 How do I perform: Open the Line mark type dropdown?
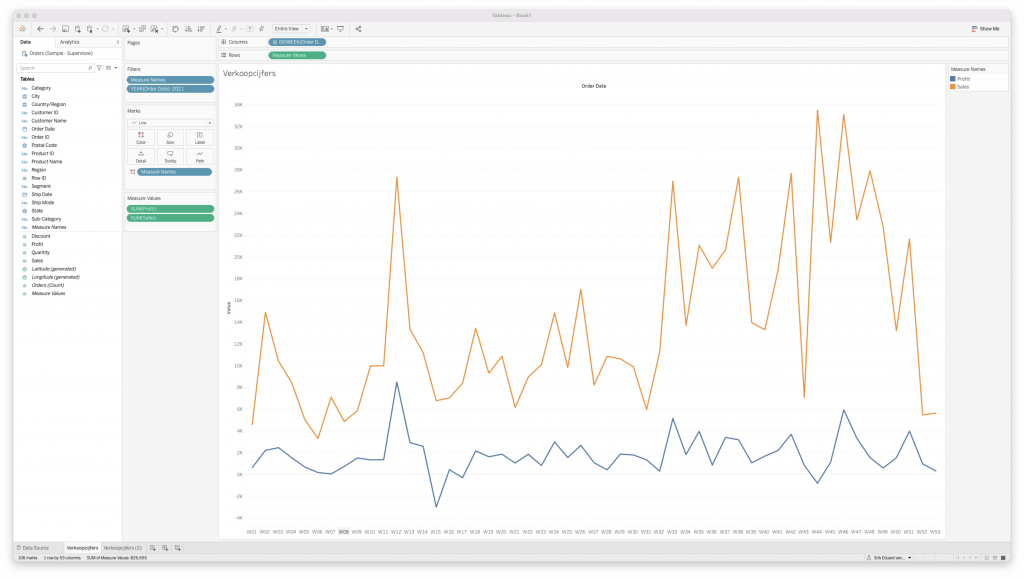coord(170,122)
